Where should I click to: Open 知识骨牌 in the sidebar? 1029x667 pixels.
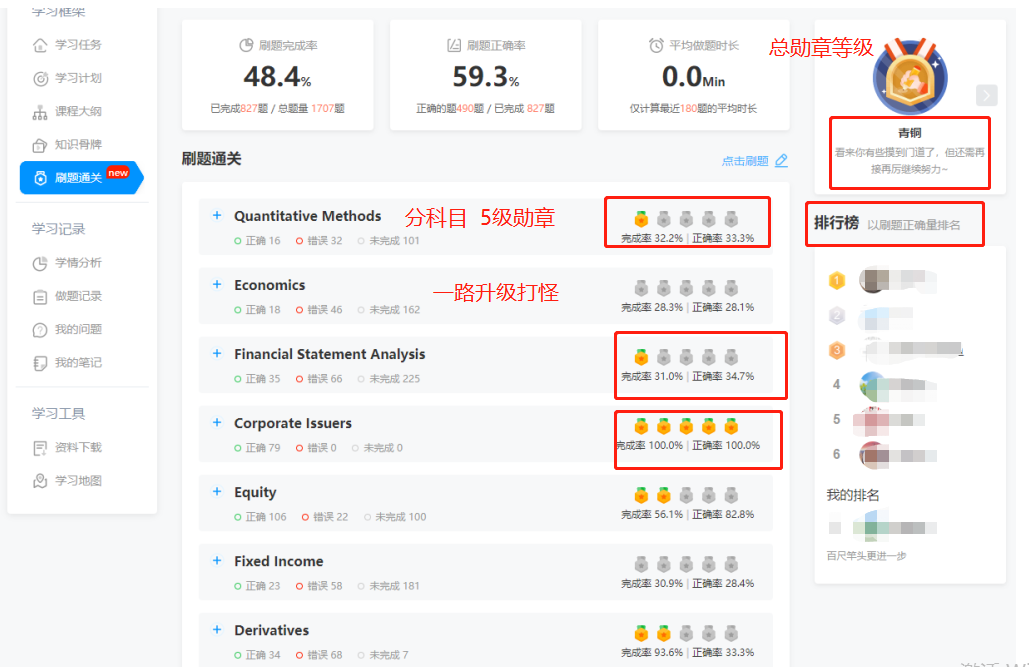tap(67, 144)
